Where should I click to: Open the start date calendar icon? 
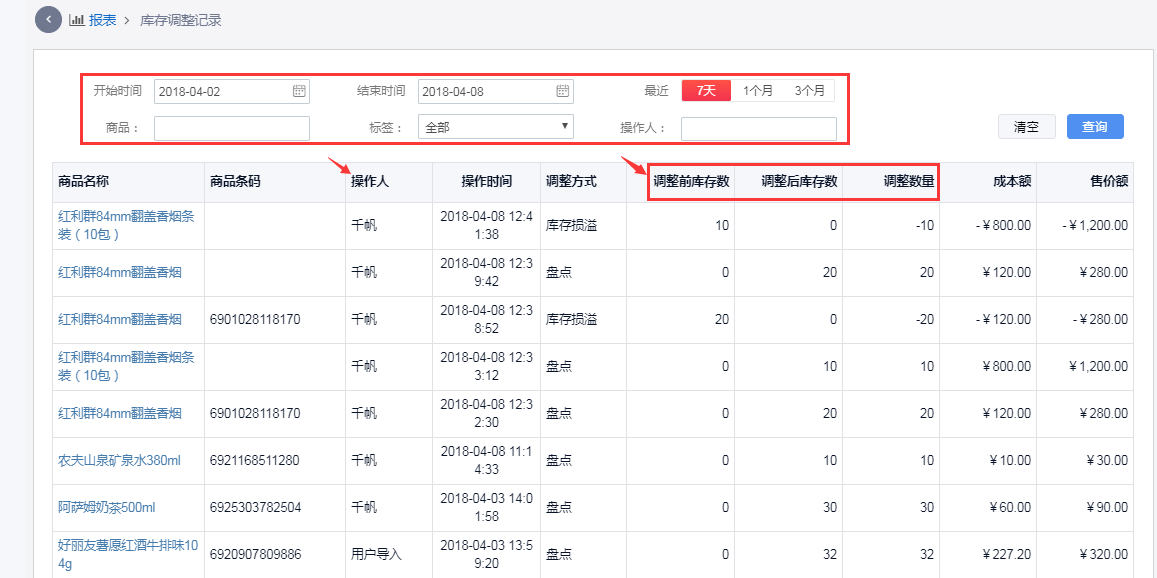point(299,91)
